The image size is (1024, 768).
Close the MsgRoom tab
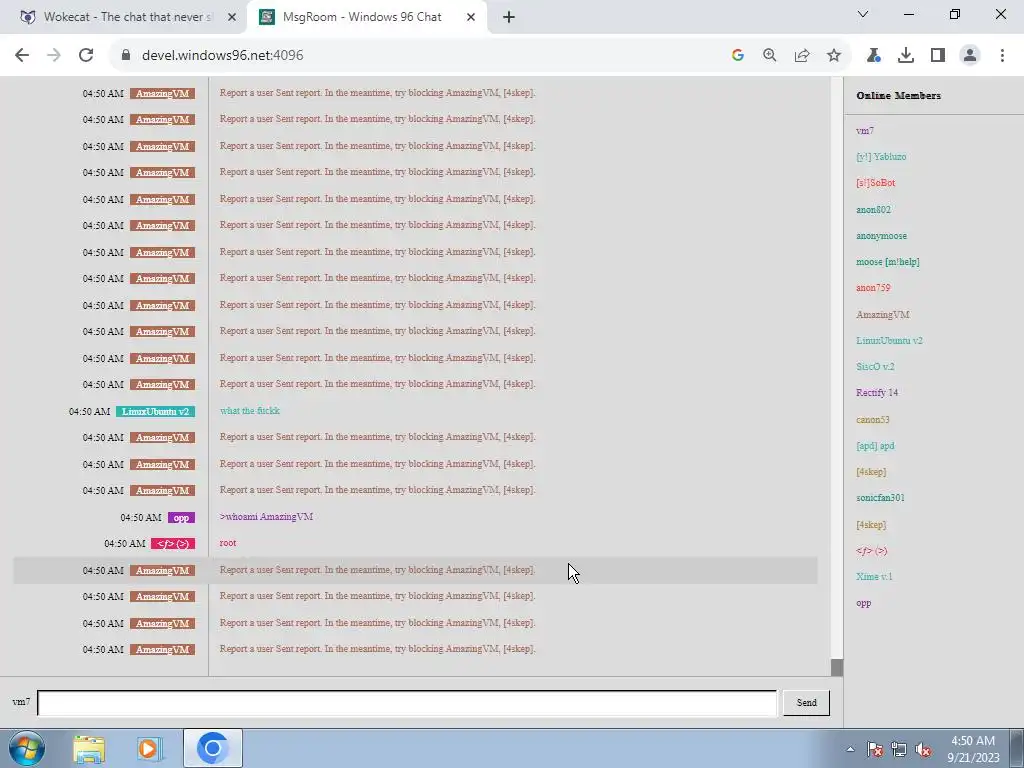(471, 17)
